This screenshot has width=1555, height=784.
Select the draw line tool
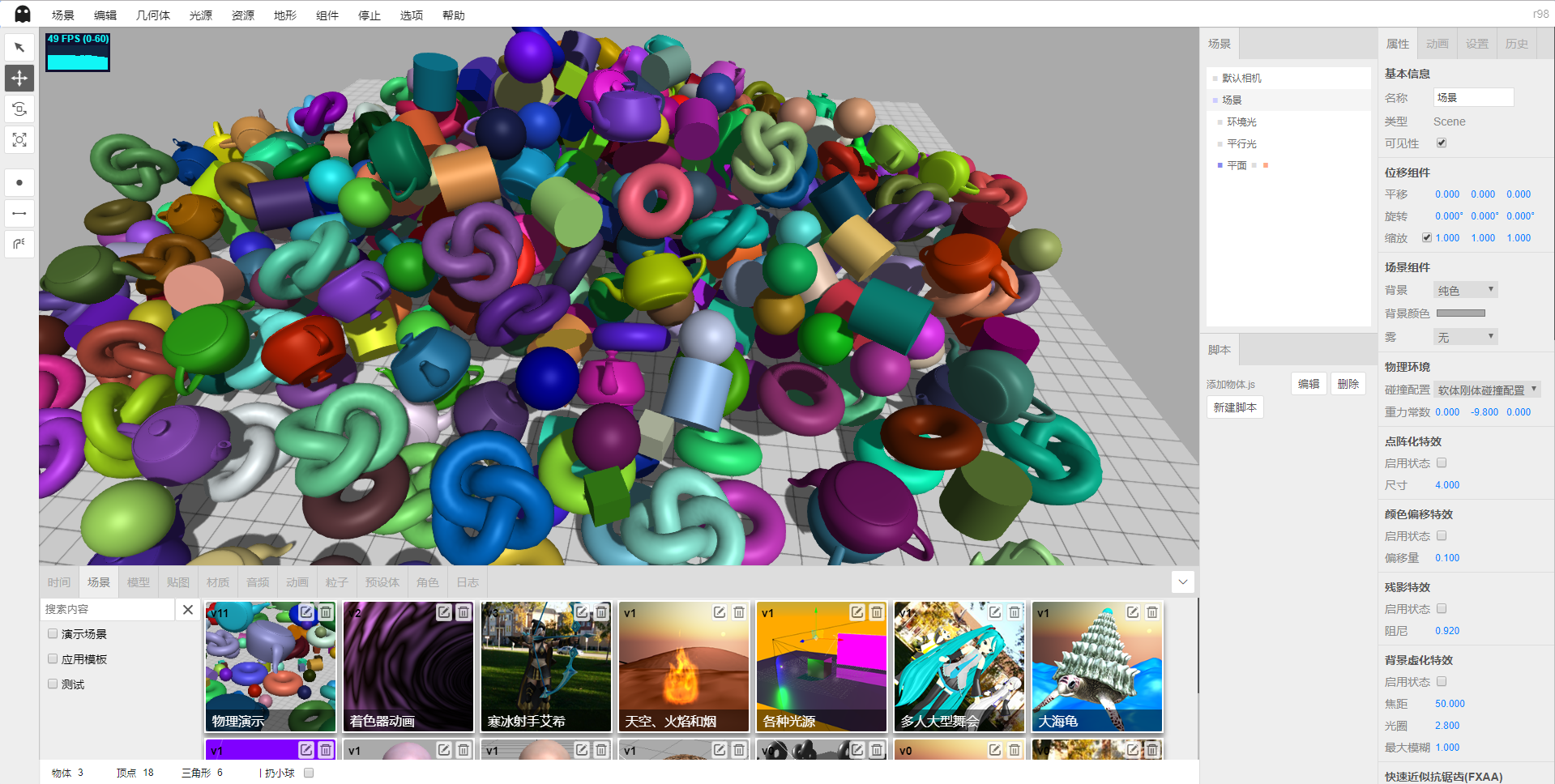click(19, 214)
